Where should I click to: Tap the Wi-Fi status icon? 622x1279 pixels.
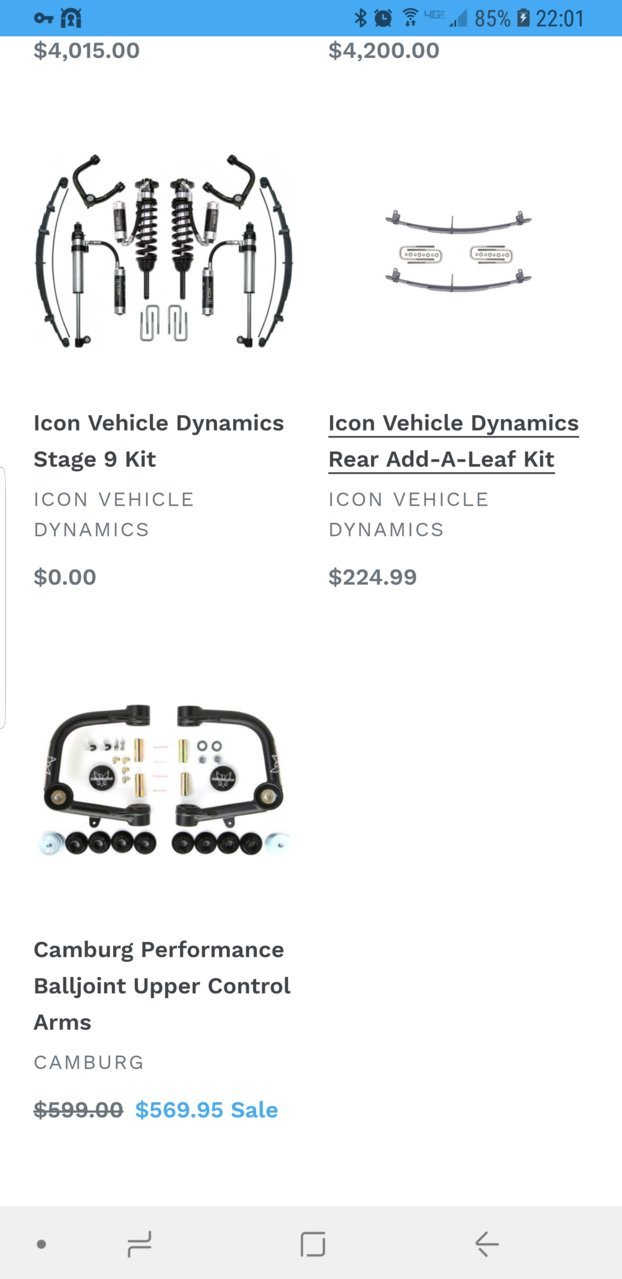[x=410, y=18]
